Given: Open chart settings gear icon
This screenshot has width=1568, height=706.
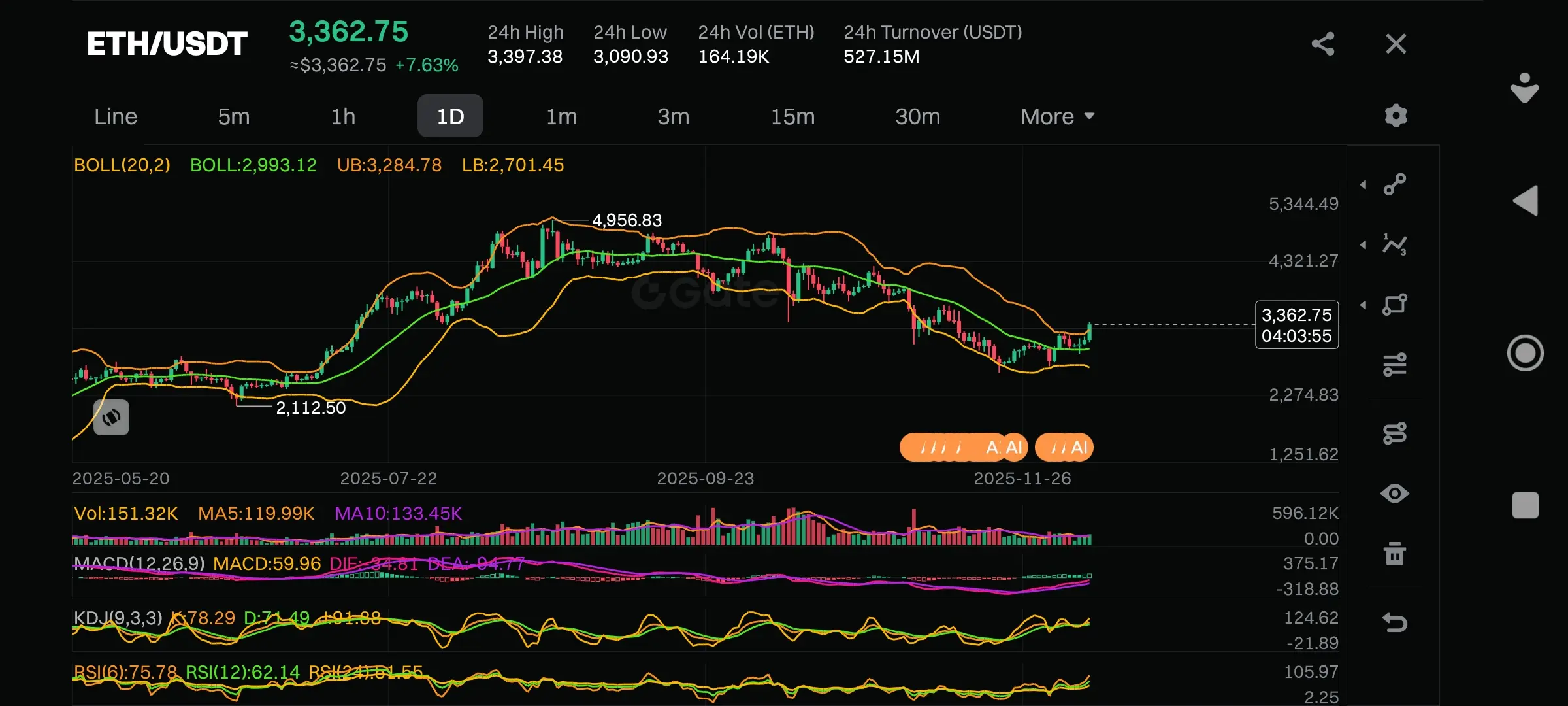Looking at the screenshot, I should 1396,116.
